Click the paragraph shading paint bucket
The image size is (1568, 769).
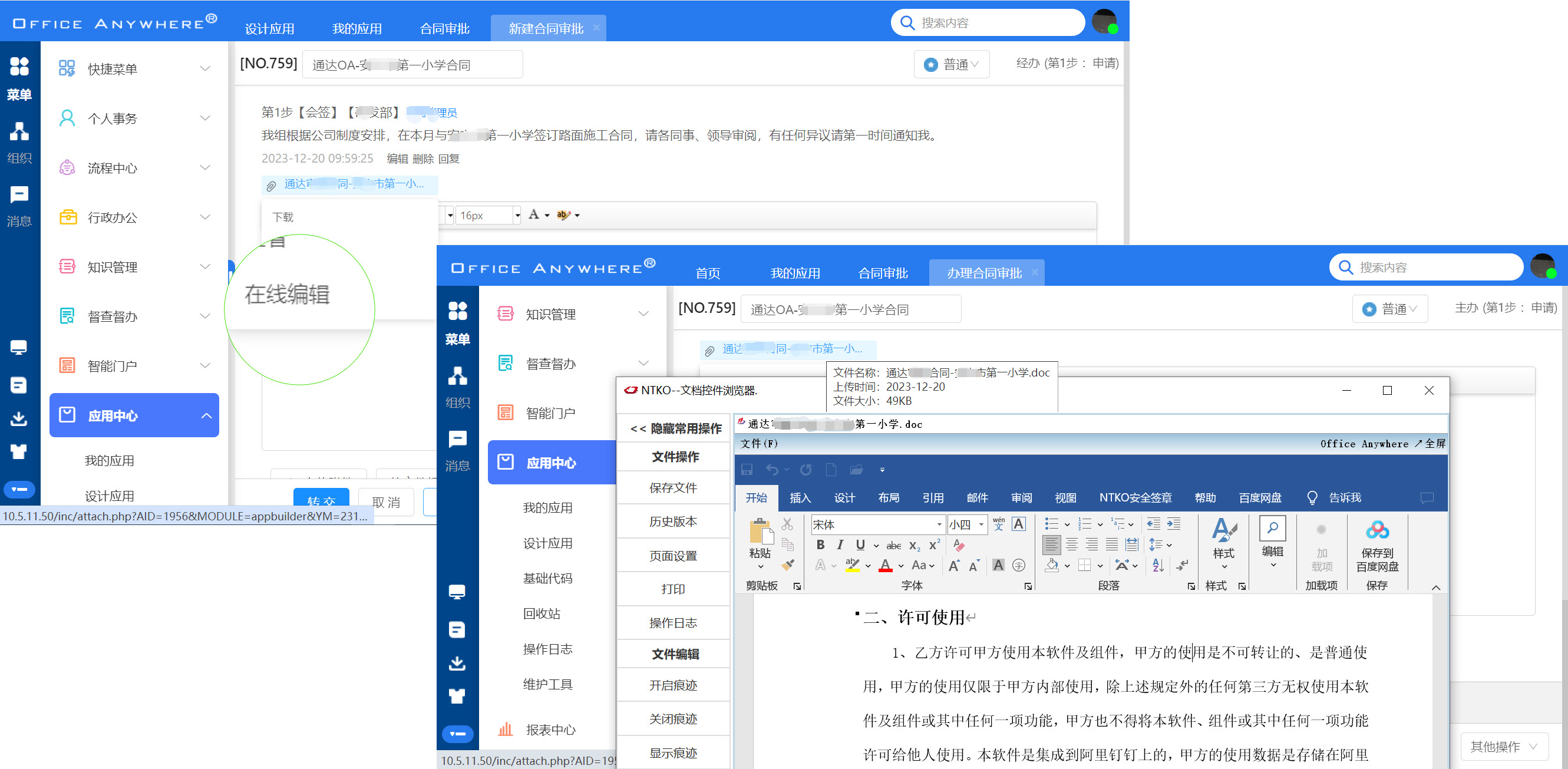(1051, 566)
